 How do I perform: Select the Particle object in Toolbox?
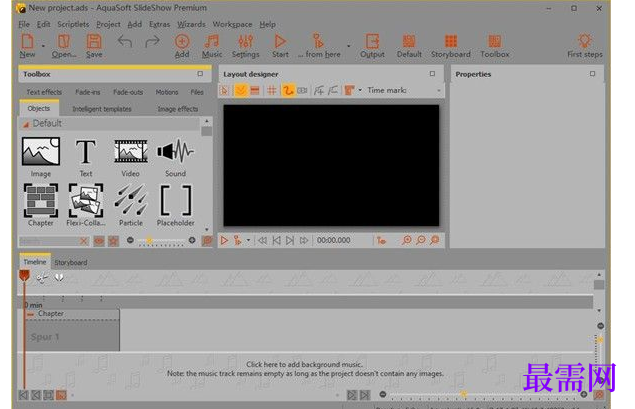click(x=130, y=205)
